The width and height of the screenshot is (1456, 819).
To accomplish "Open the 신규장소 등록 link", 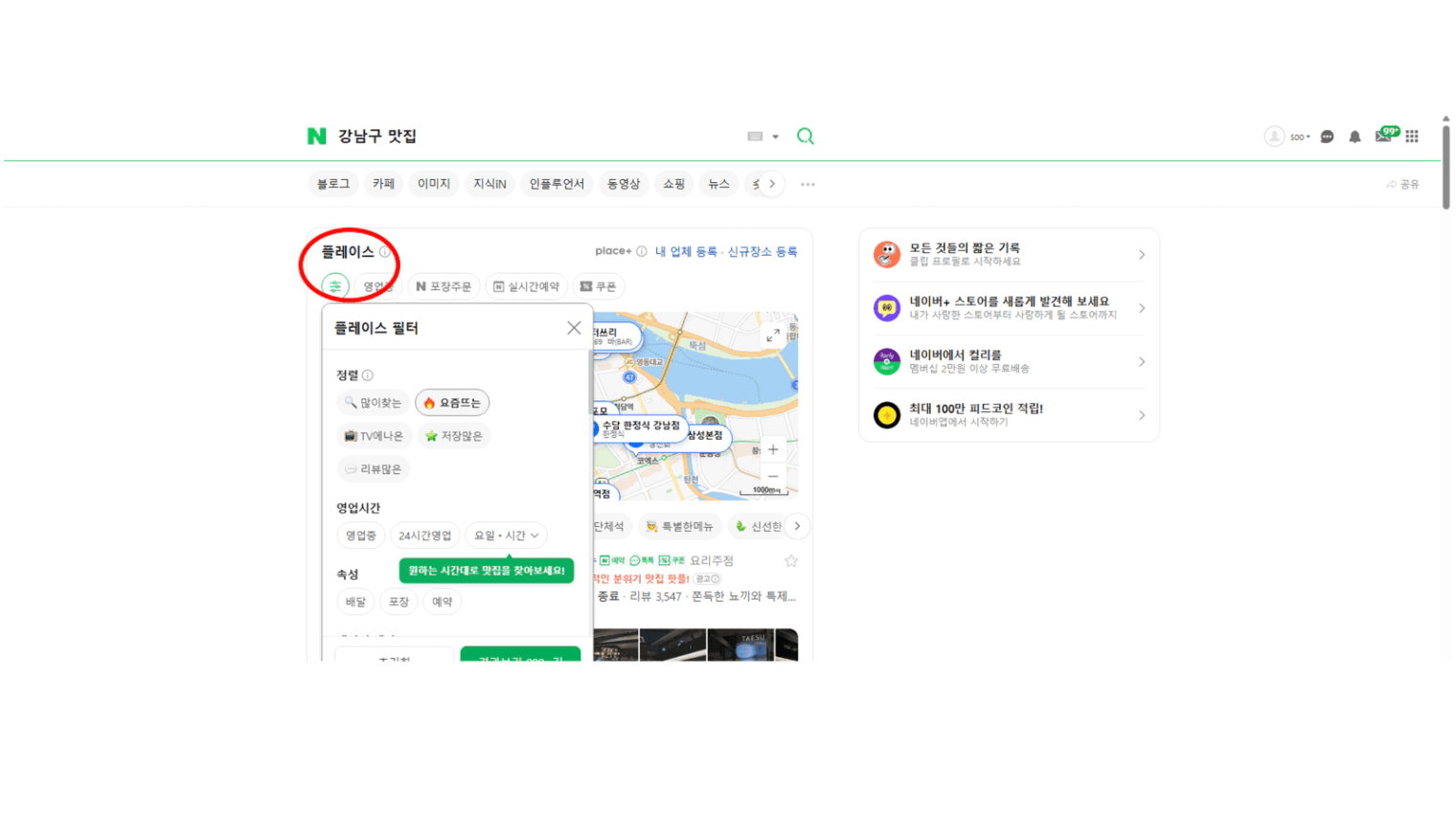I will (x=762, y=252).
